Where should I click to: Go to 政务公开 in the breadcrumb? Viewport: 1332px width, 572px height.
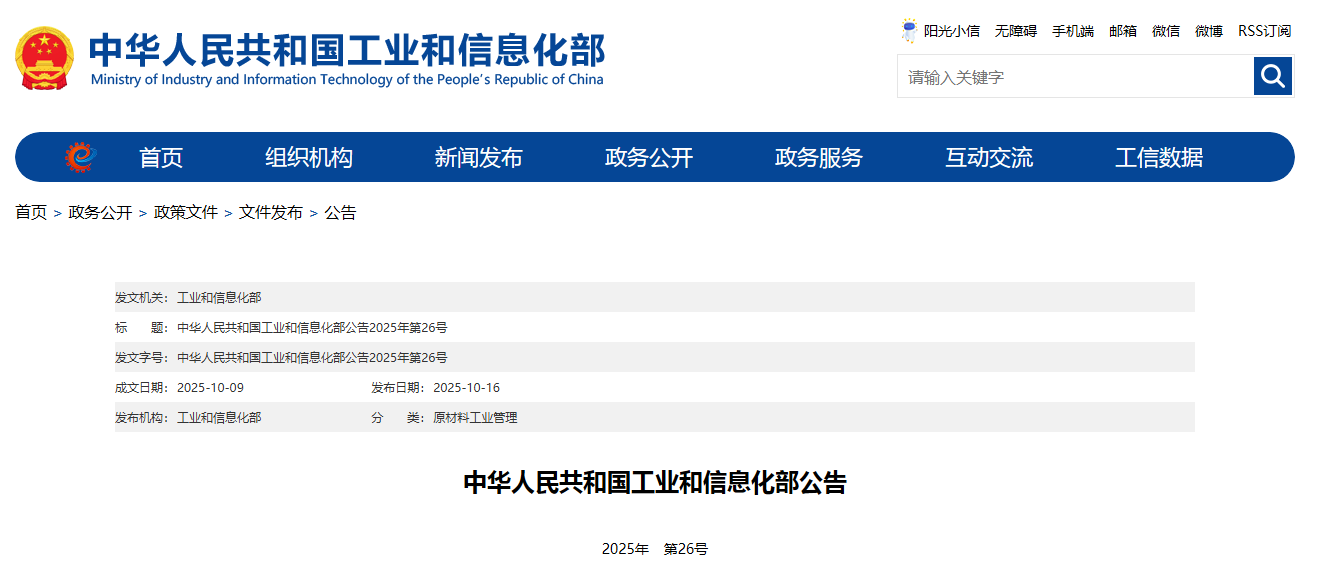tap(100, 212)
